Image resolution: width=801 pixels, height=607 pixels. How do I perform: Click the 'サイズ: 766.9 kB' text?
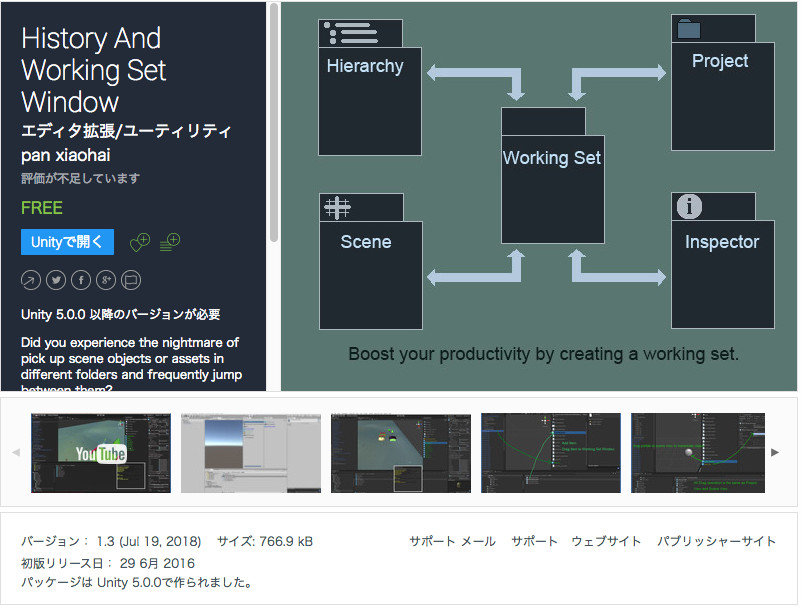[265, 541]
